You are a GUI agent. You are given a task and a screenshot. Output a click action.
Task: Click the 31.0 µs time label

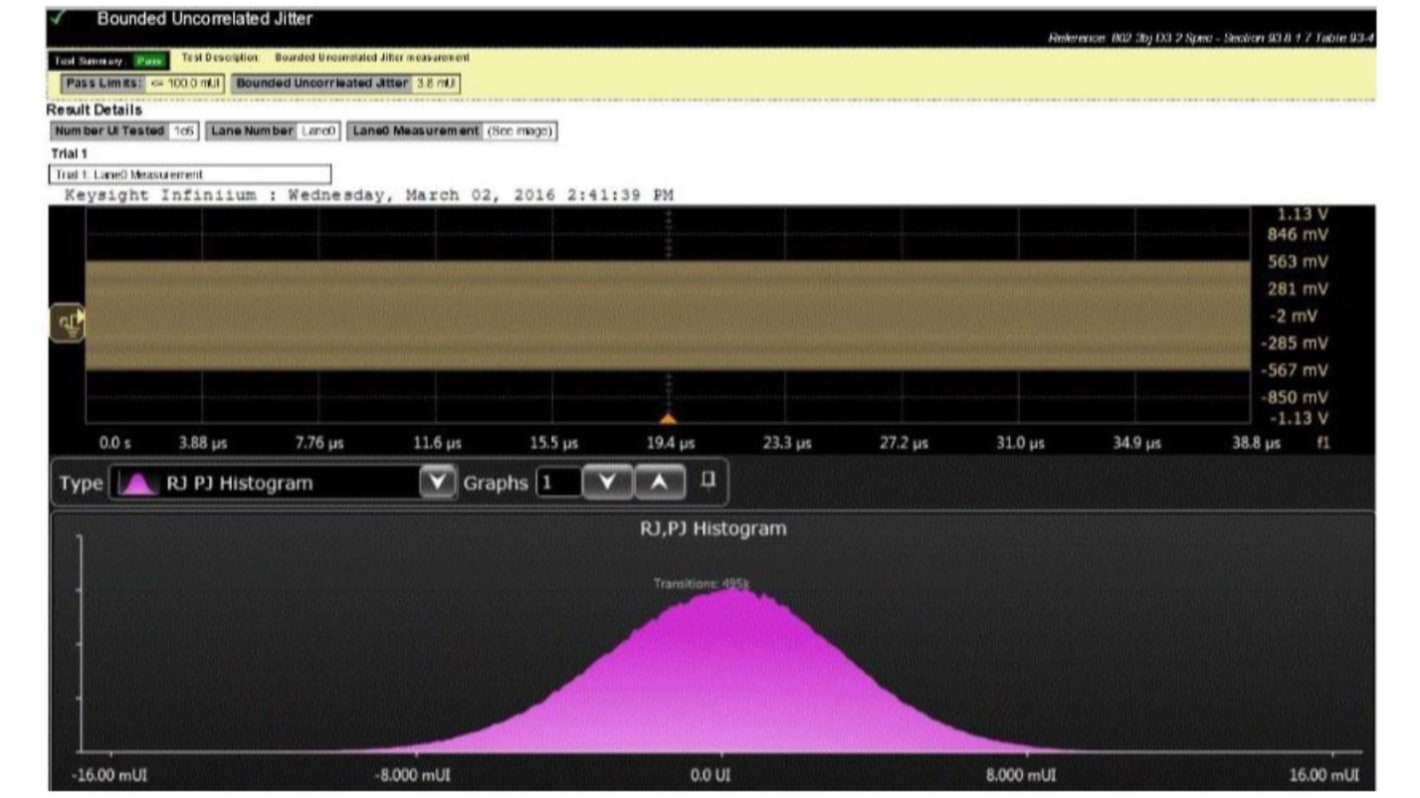tap(1020, 442)
